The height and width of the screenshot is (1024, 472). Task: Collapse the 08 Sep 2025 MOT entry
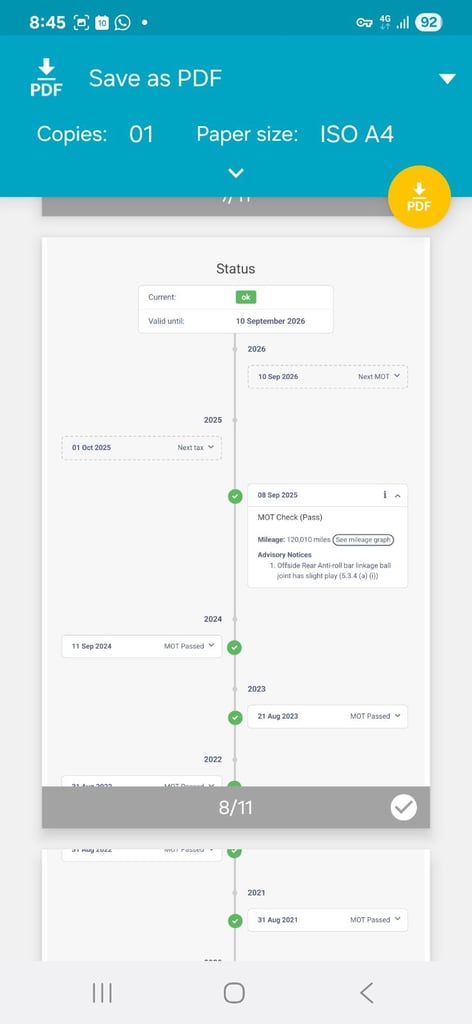[x=398, y=496]
